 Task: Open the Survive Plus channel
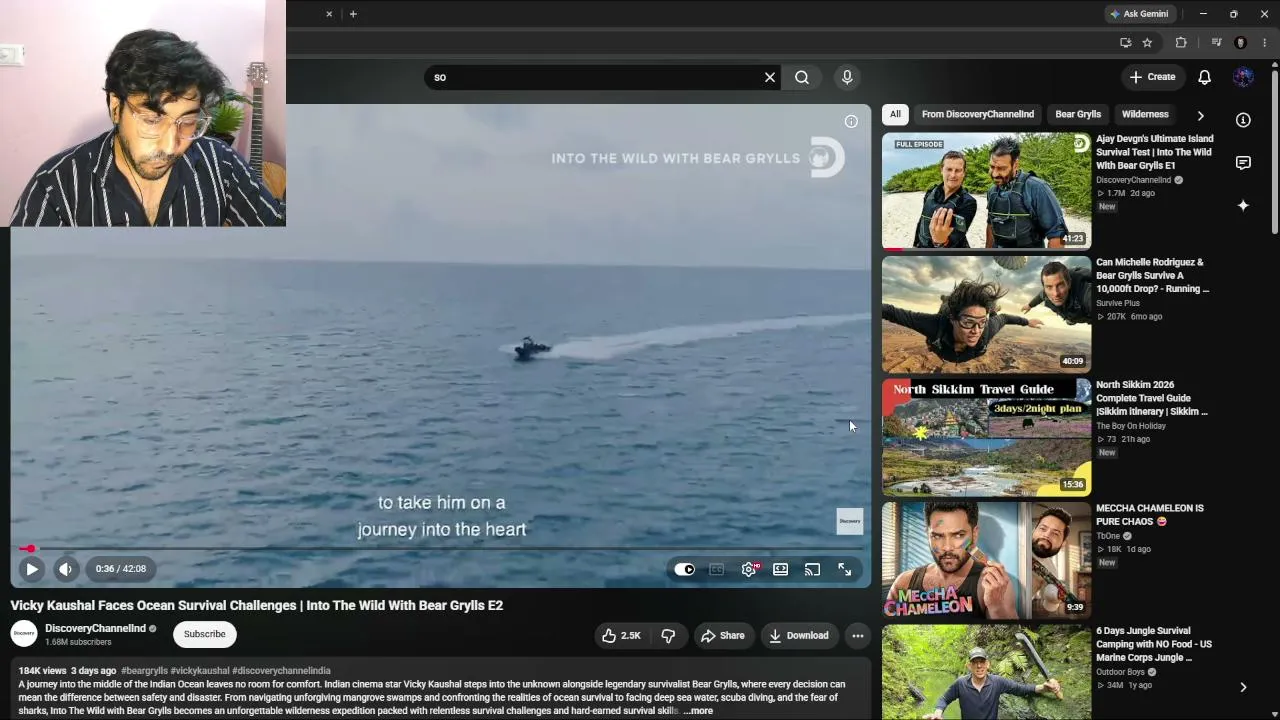(1117, 303)
